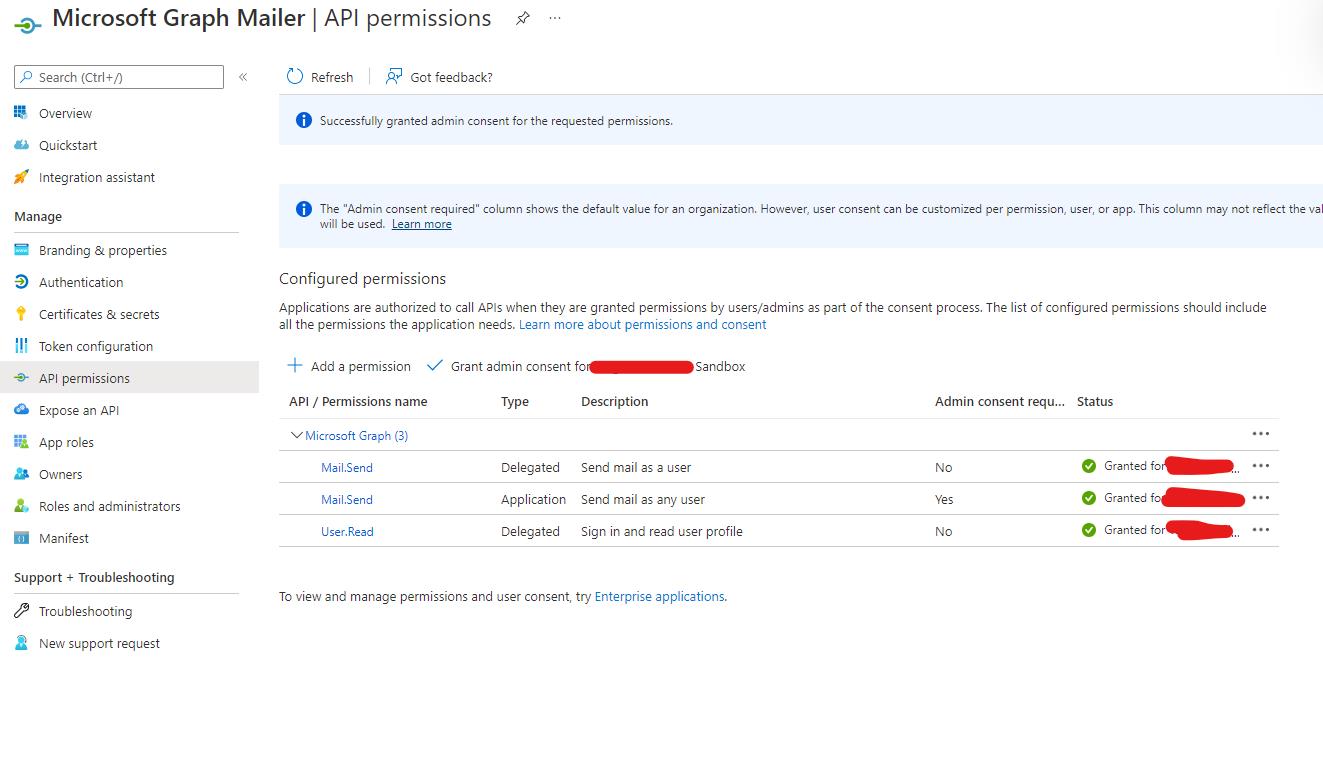This screenshot has height=763, width=1323.
Task: Click the 'Application' type cell
Action: pyautogui.click(x=533, y=499)
